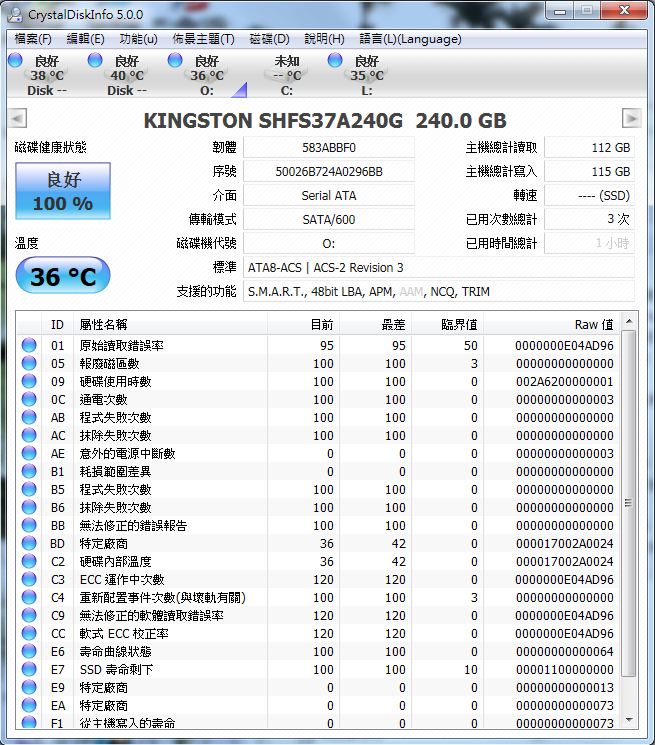This screenshot has height=745, width=655.
Task: Click the 最差 column header
Action: tap(376, 325)
